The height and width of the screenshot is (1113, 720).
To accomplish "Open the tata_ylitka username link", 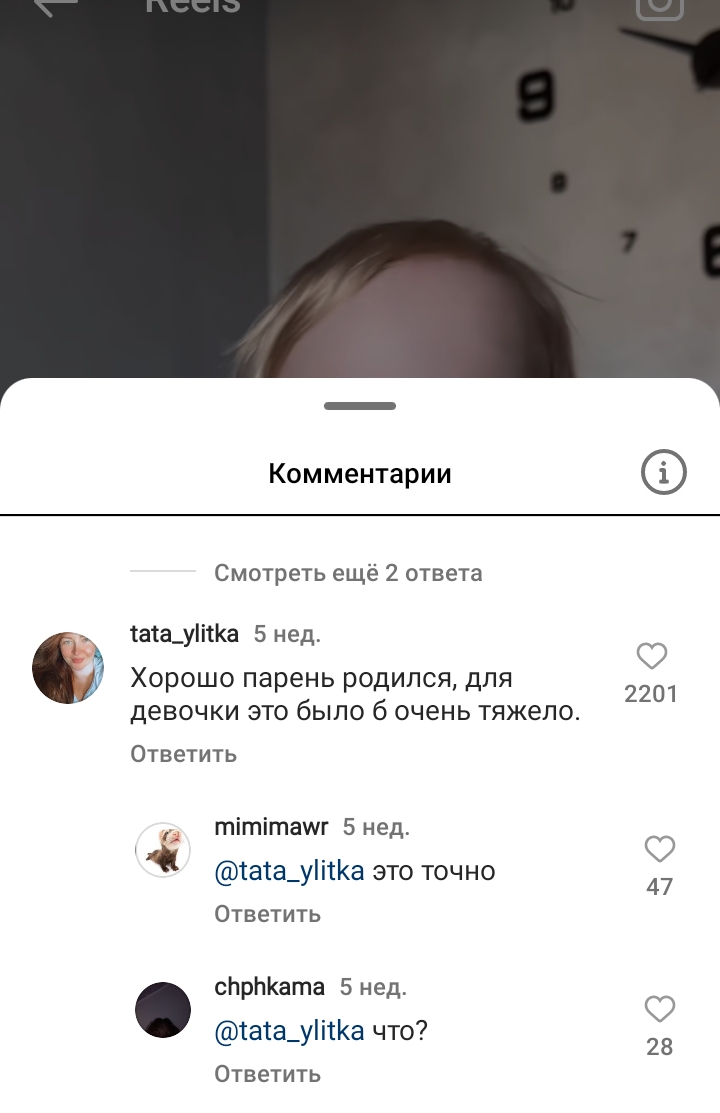I will pos(185,634).
